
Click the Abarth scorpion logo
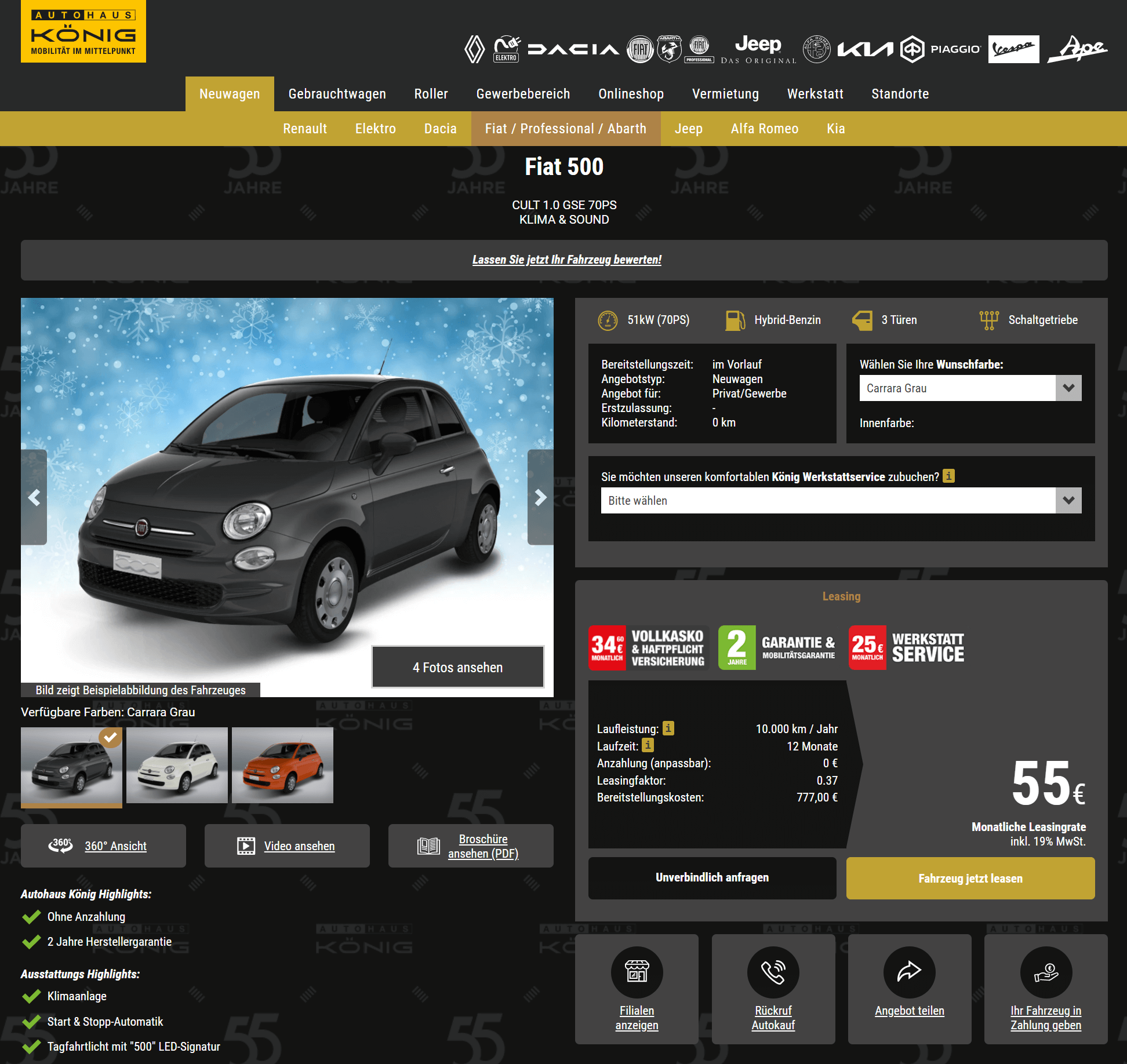pyautogui.click(x=669, y=49)
